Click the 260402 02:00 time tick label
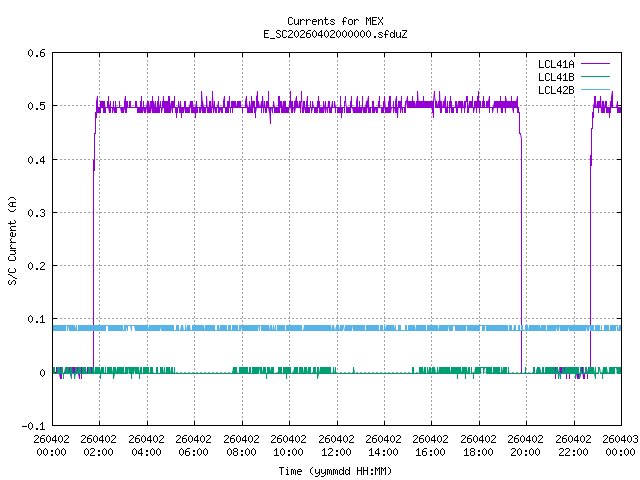This screenshot has width=640, height=480. coord(98,444)
